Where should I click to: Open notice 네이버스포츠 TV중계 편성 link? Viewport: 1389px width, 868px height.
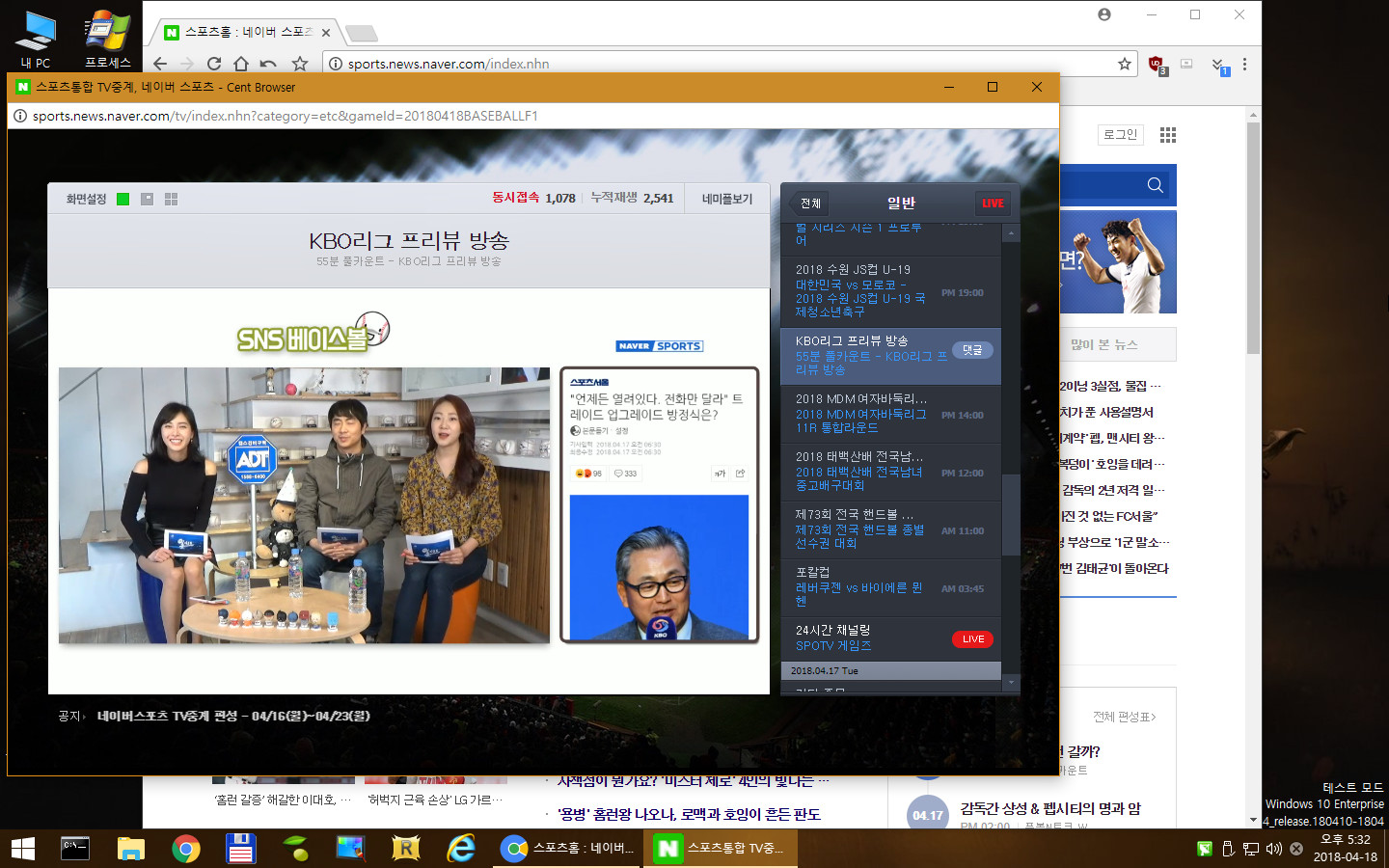coord(233,716)
